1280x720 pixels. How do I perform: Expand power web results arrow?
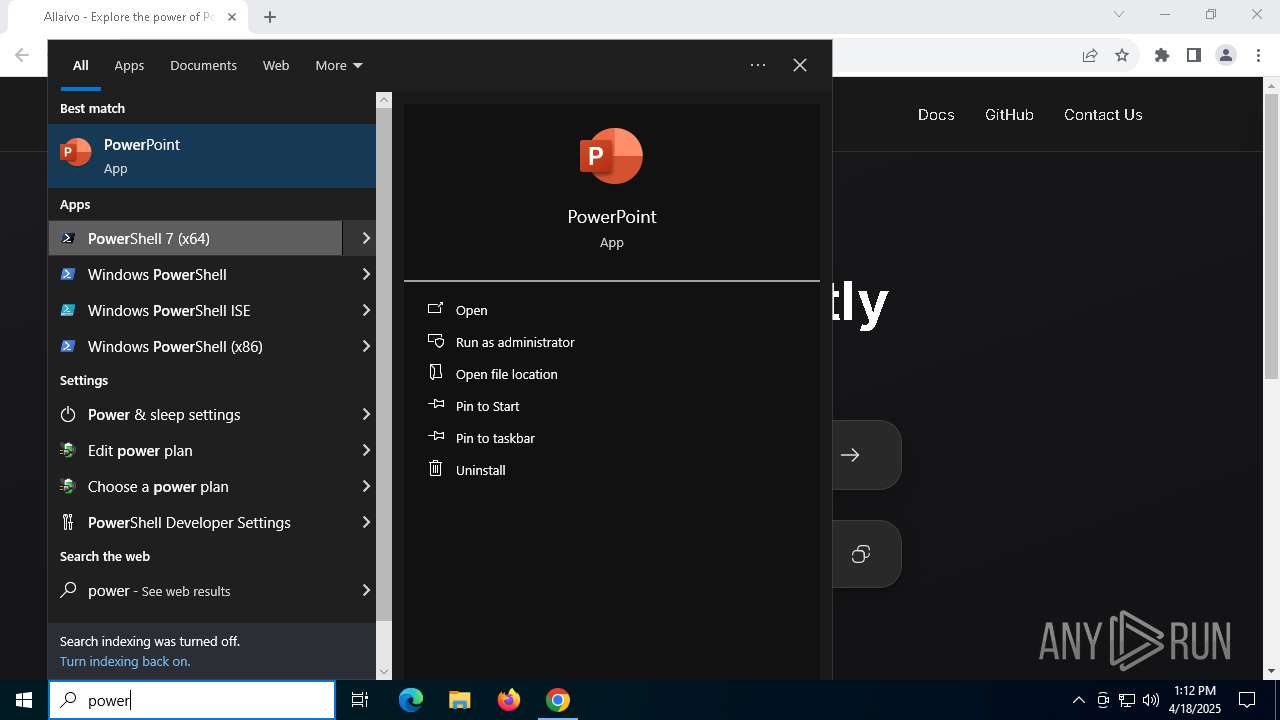click(x=366, y=590)
